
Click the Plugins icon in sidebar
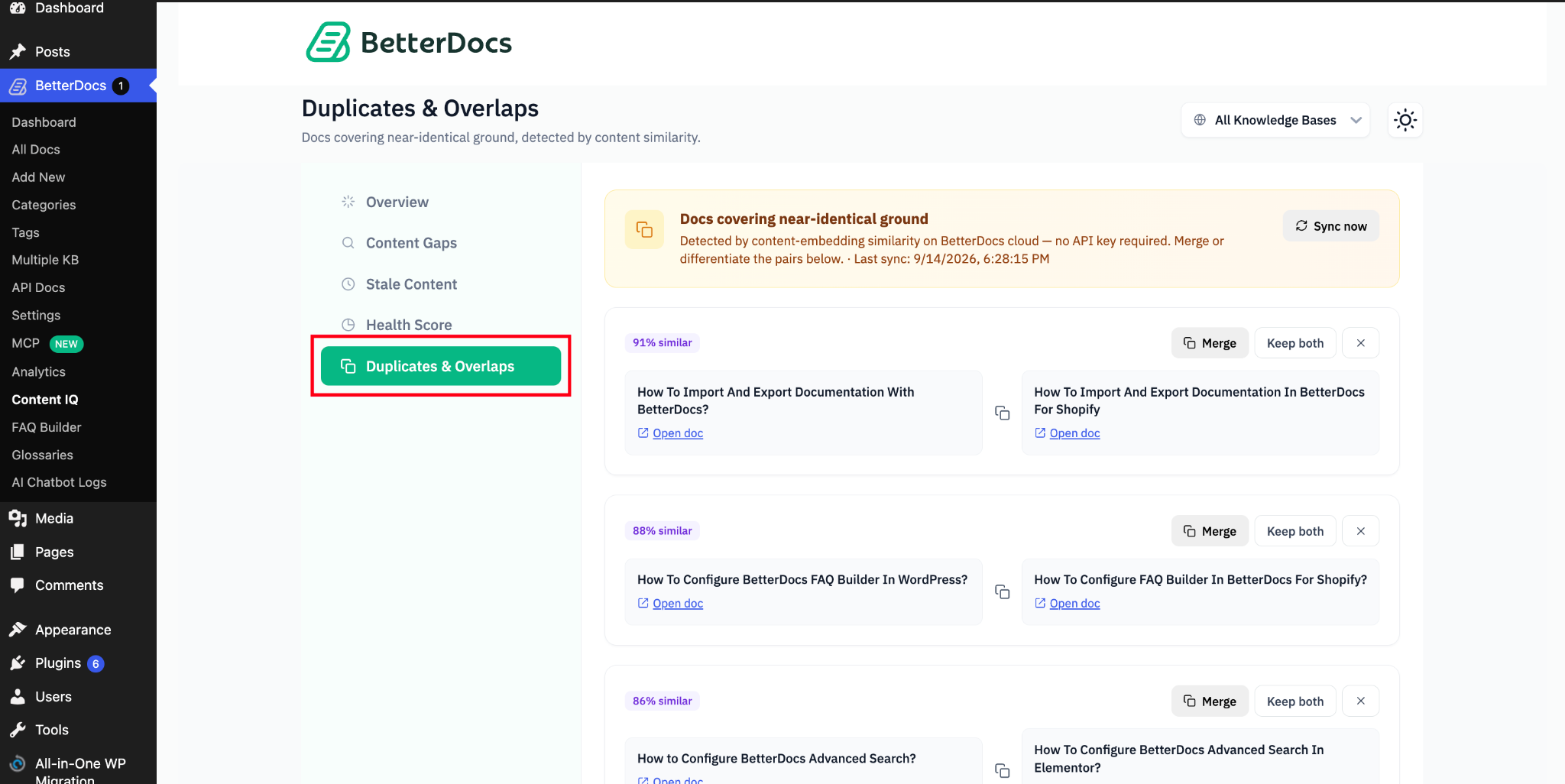pos(18,663)
